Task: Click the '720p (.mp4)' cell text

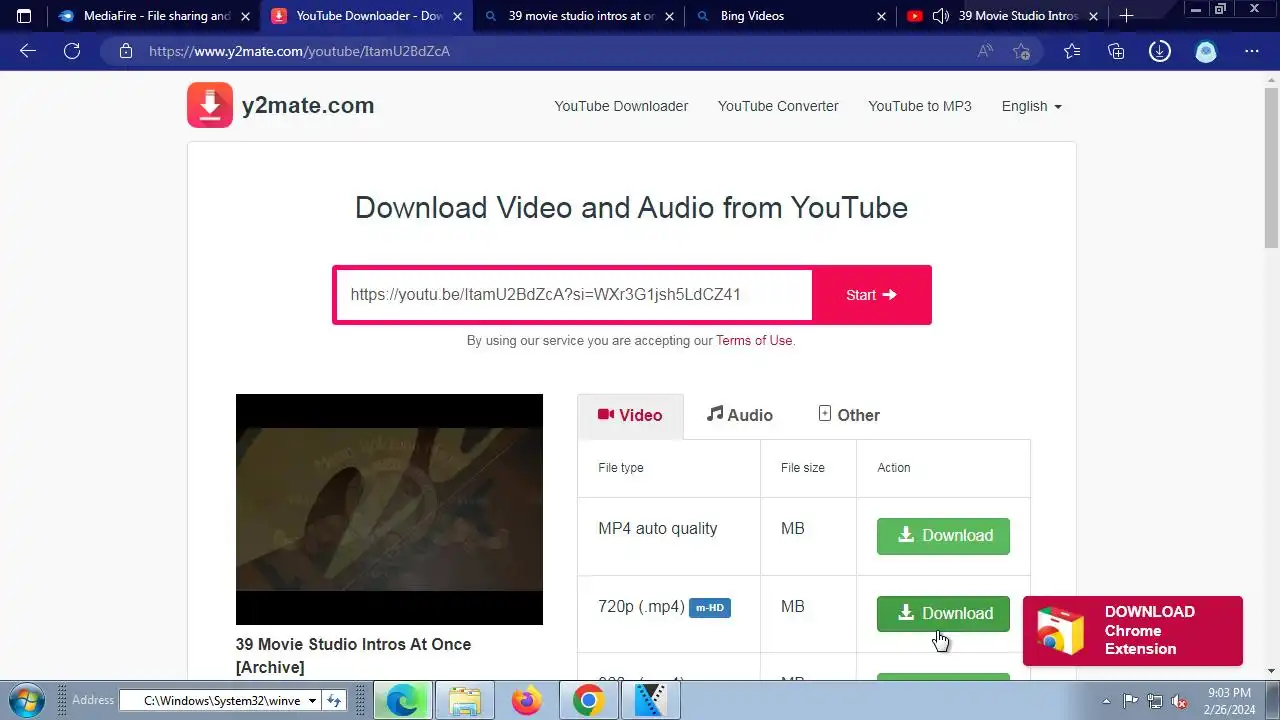Action: click(641, 607)
